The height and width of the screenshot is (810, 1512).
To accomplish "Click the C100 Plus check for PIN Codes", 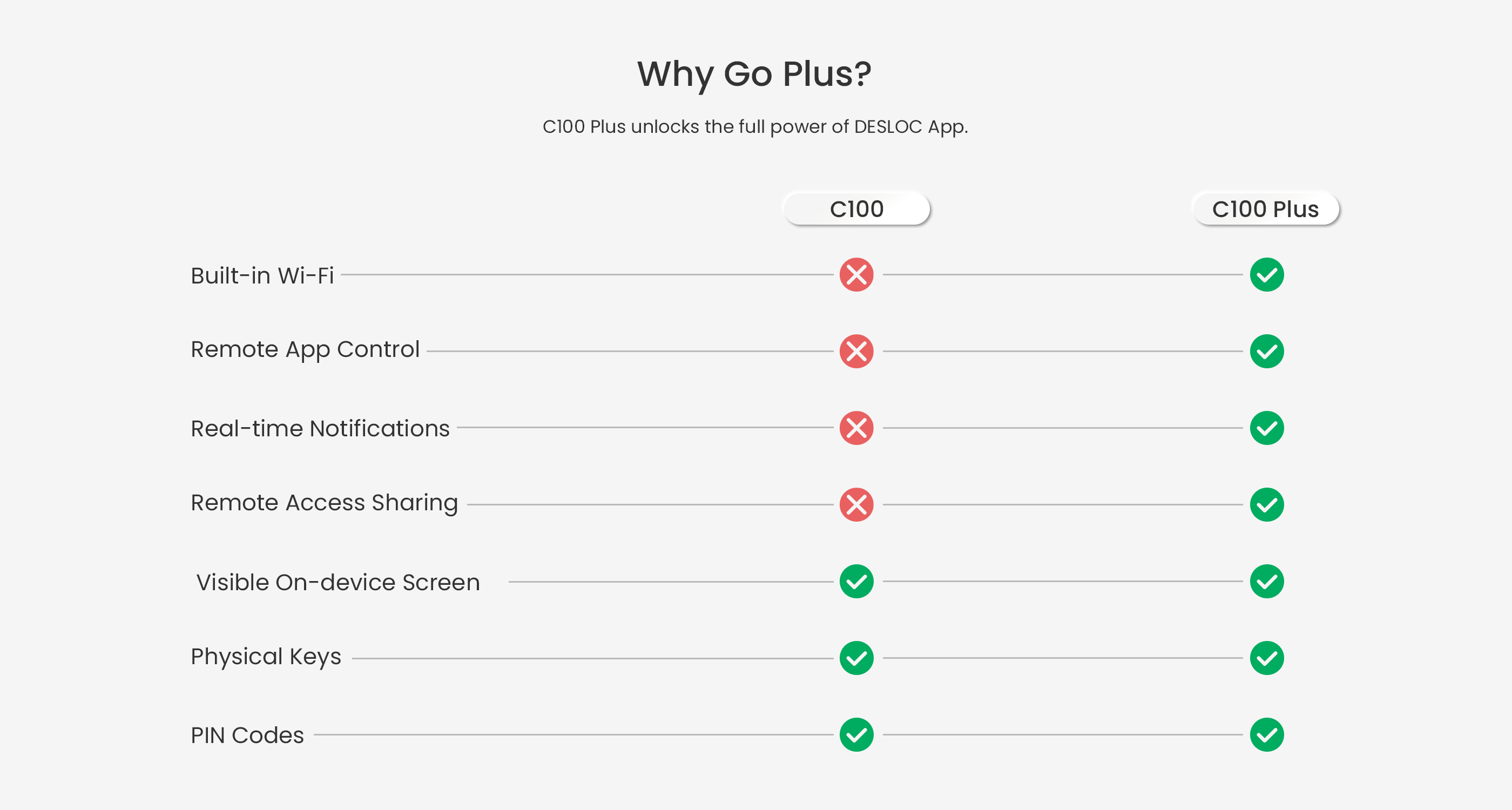I will pos(1267,735).
